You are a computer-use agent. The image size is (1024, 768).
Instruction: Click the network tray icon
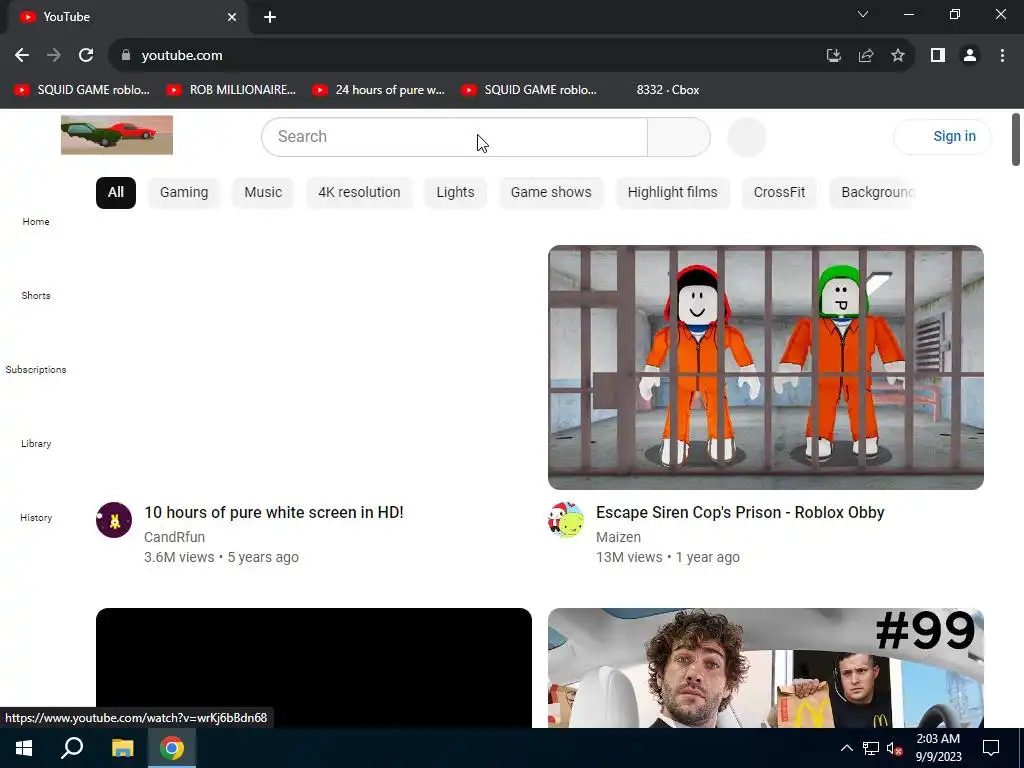(871, 748)
